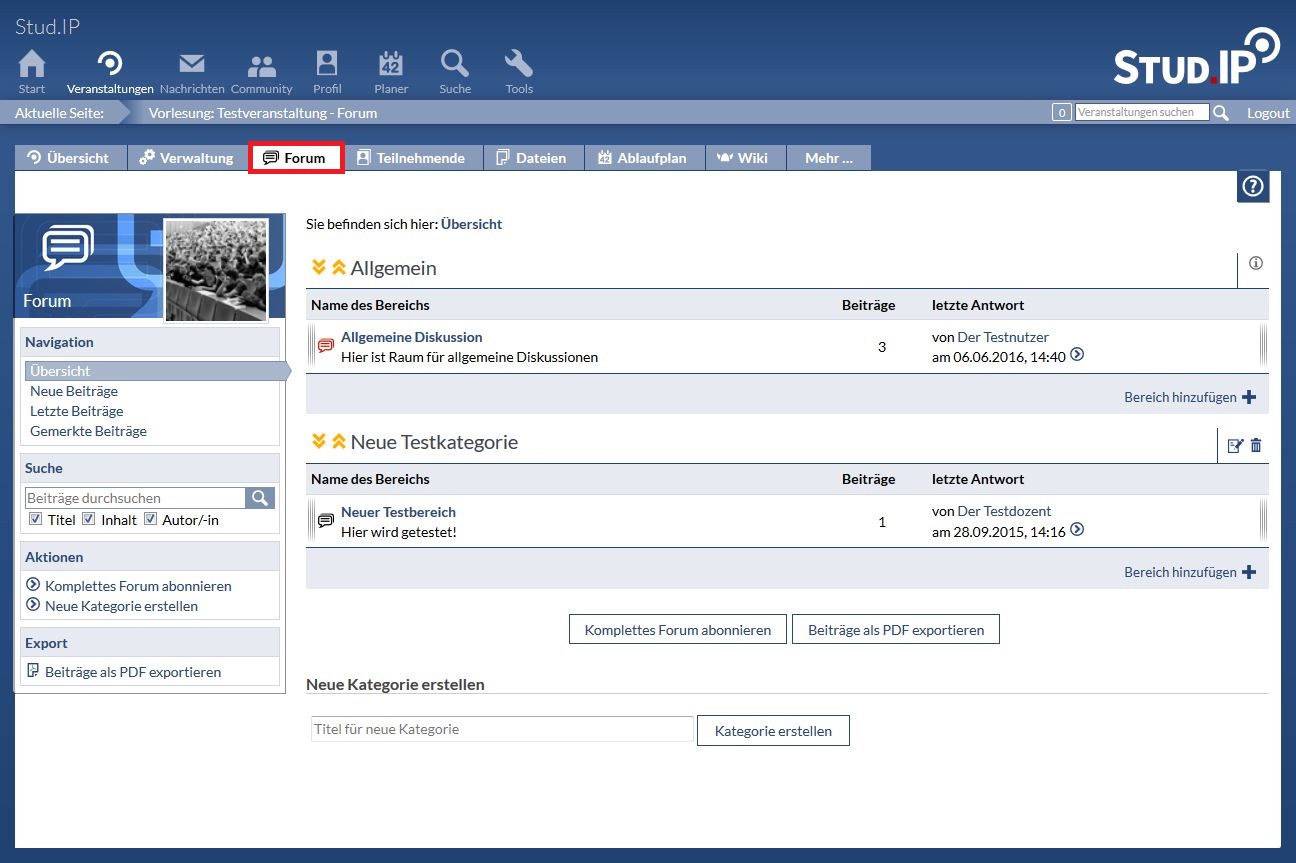1296x863 pixels.
Task: Move Allgemein category down with arrow
Action: pos(319,268)
